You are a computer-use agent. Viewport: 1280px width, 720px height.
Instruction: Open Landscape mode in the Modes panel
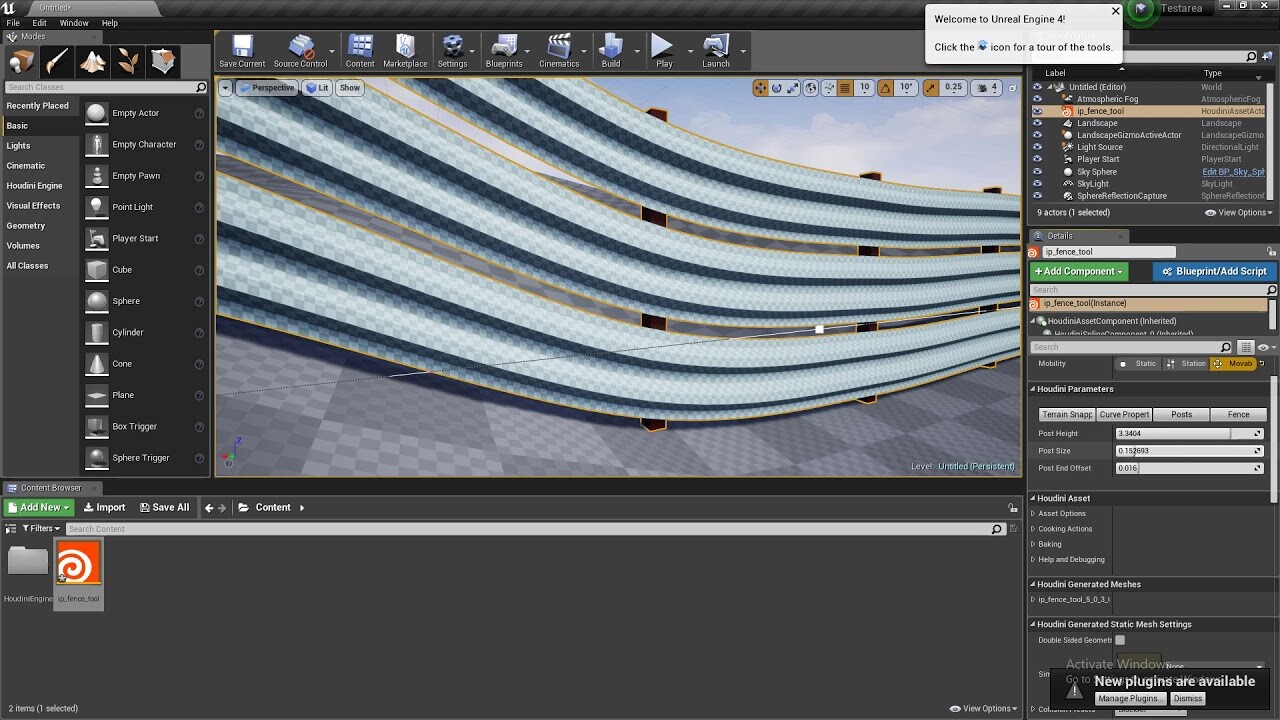pos(93,61)
